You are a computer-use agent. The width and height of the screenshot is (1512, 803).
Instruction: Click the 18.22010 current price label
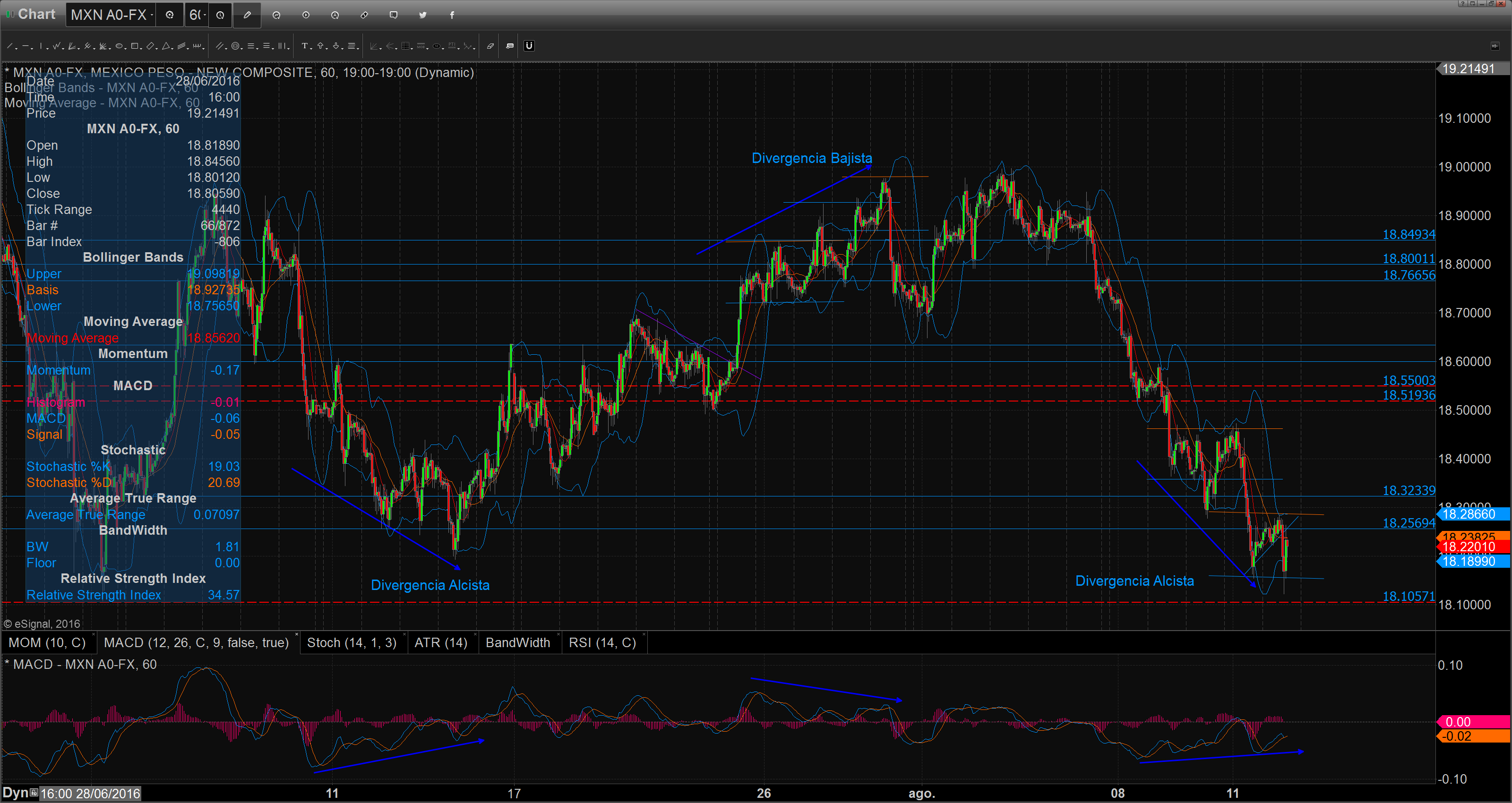click(x=1473, y=547)
